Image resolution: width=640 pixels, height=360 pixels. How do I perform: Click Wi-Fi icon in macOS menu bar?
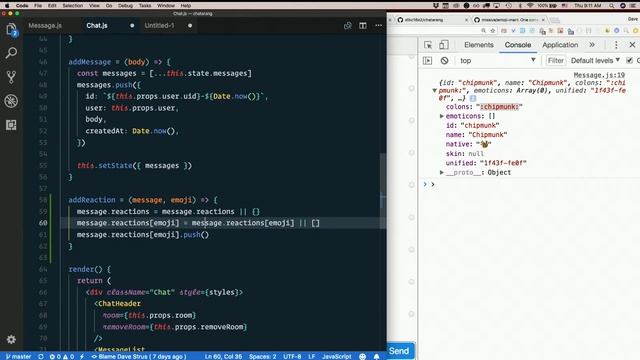530,6
